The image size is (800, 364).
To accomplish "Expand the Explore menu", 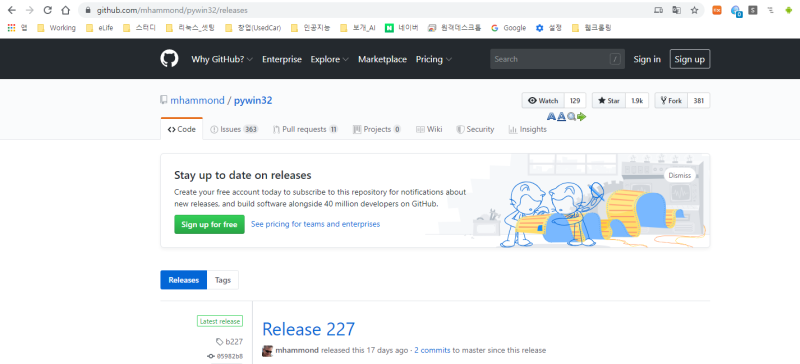I will (330, 59).
